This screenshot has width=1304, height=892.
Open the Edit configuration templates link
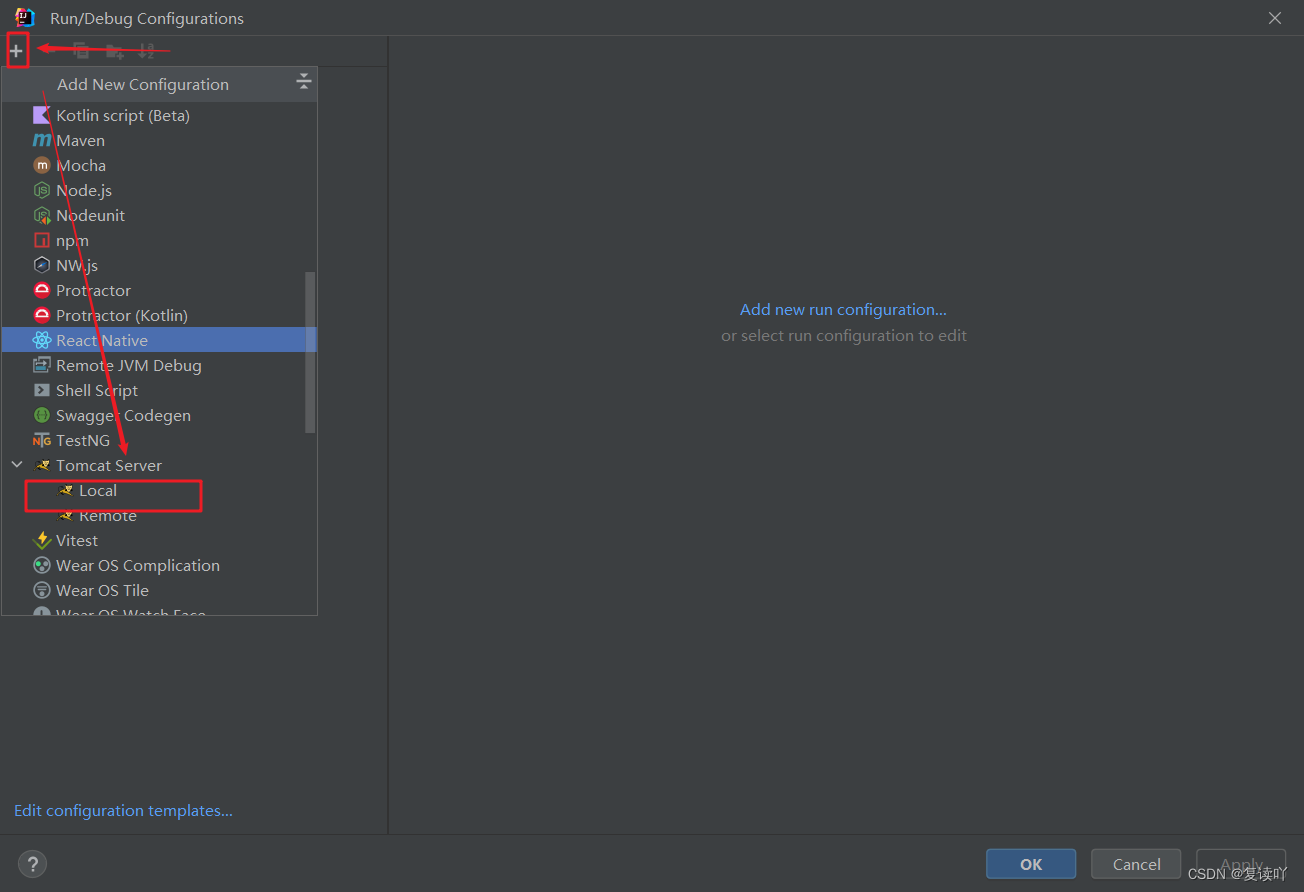pos(123,811)
